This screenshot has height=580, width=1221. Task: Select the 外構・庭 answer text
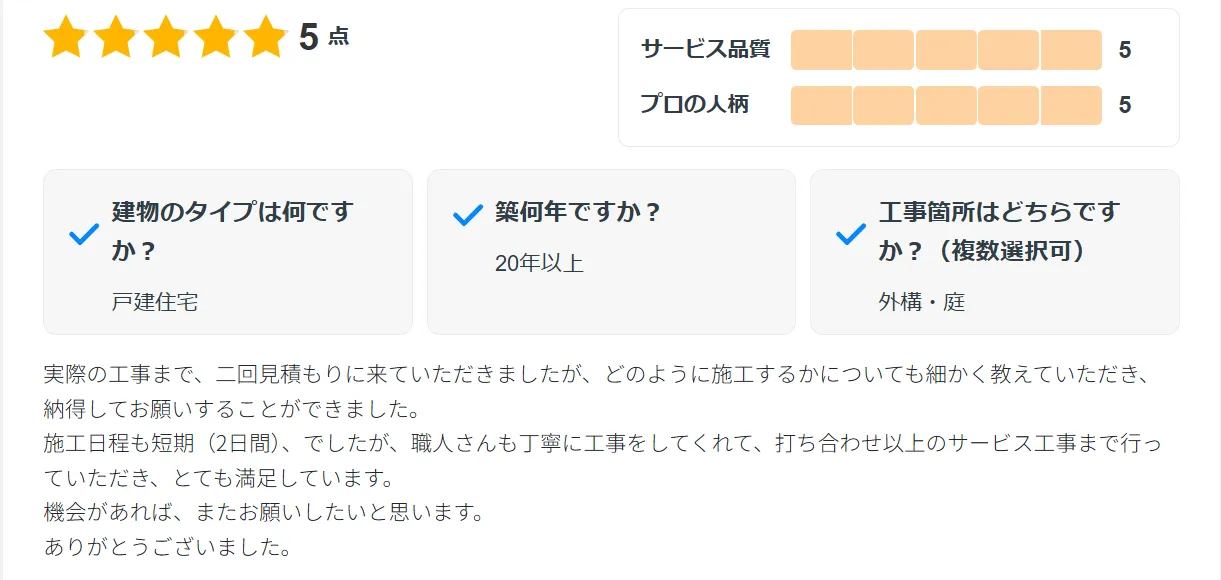(922, 302)
